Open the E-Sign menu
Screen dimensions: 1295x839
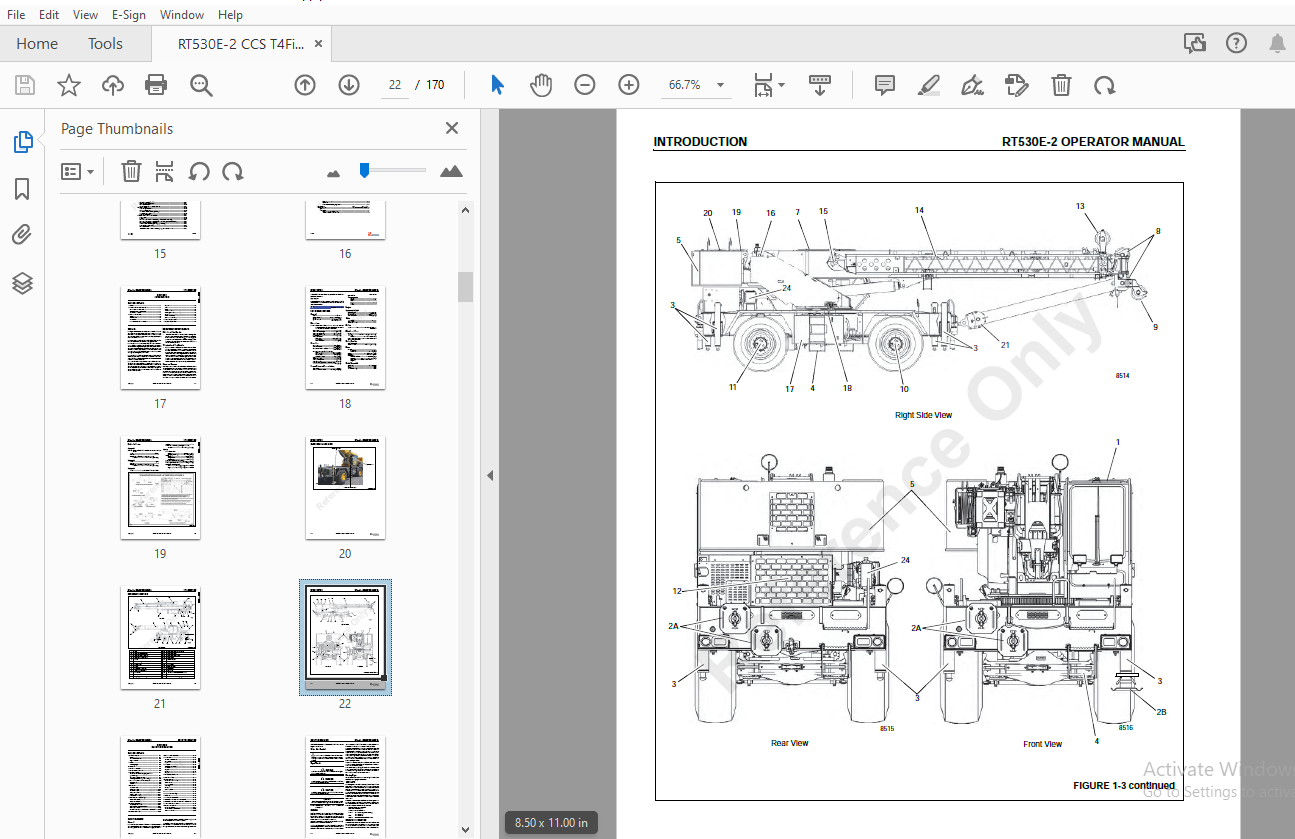129,15
